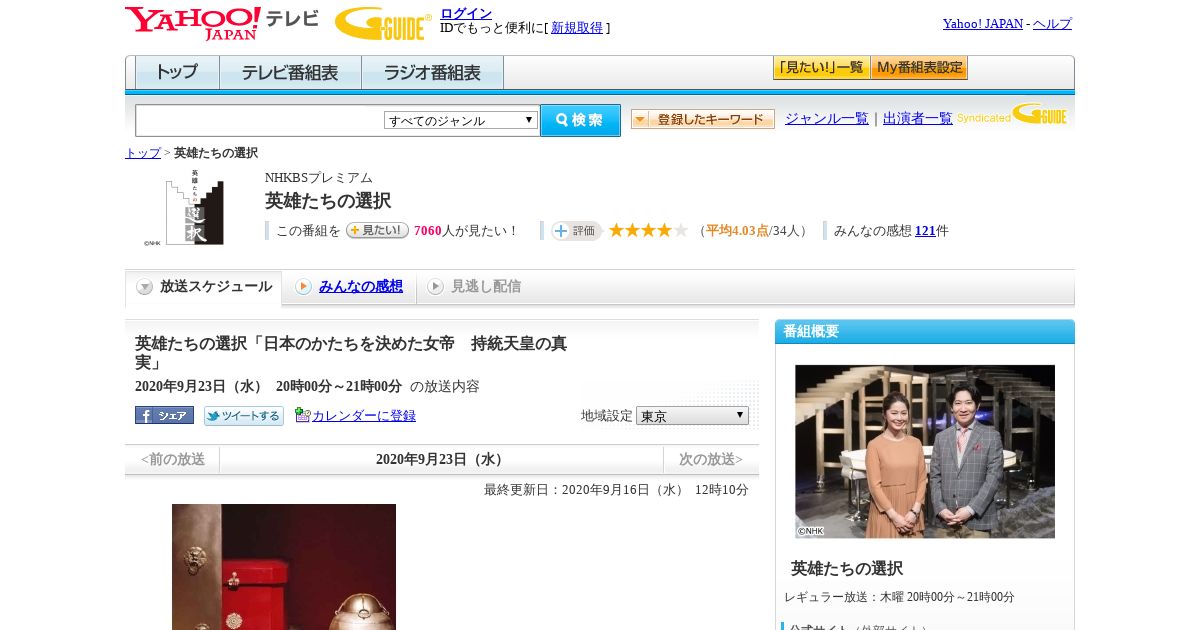The width and height of the screenshot is (1200, 630).
Task: Click the star rating display
Action: (x=648, y=230)
